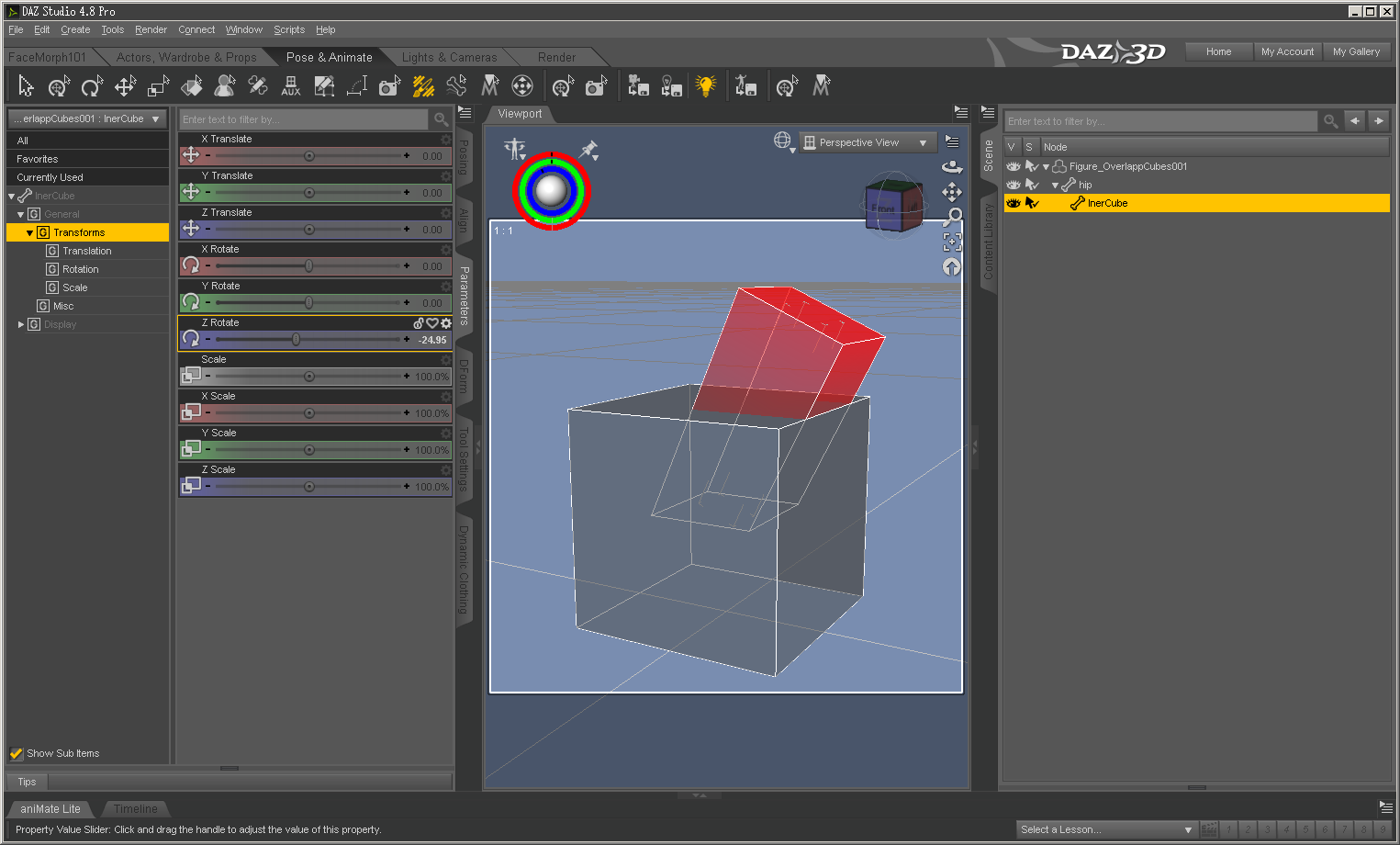Select the Surface Selection tool
This screenshot has height=845, width=1400.
coord(192,86)
